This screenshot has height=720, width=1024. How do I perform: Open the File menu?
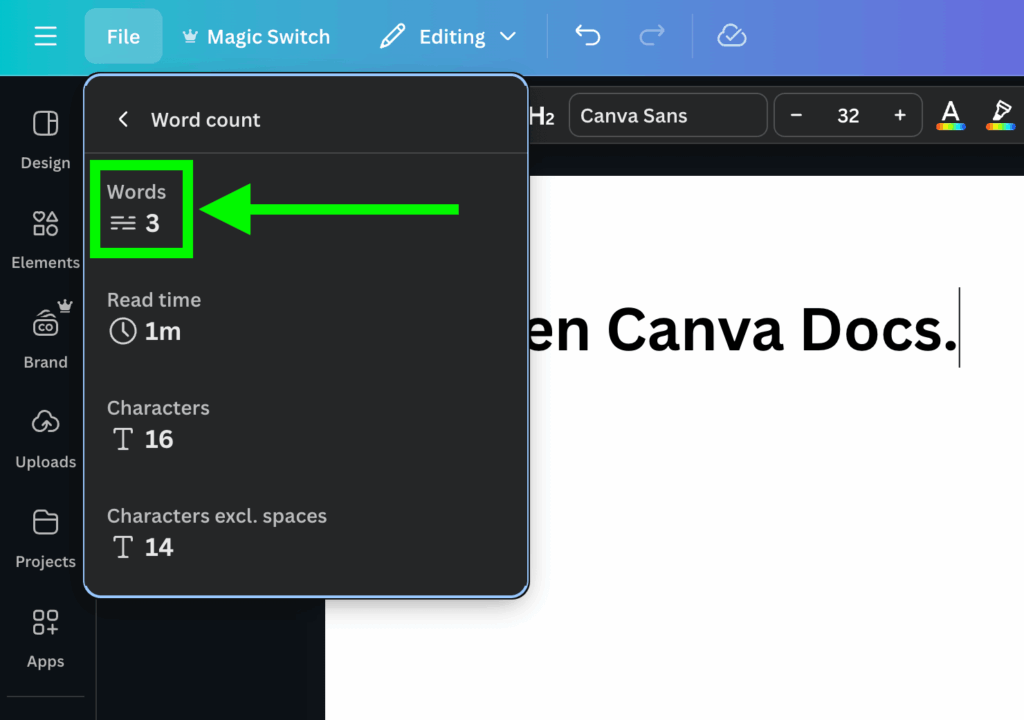(x=123, y=36)
